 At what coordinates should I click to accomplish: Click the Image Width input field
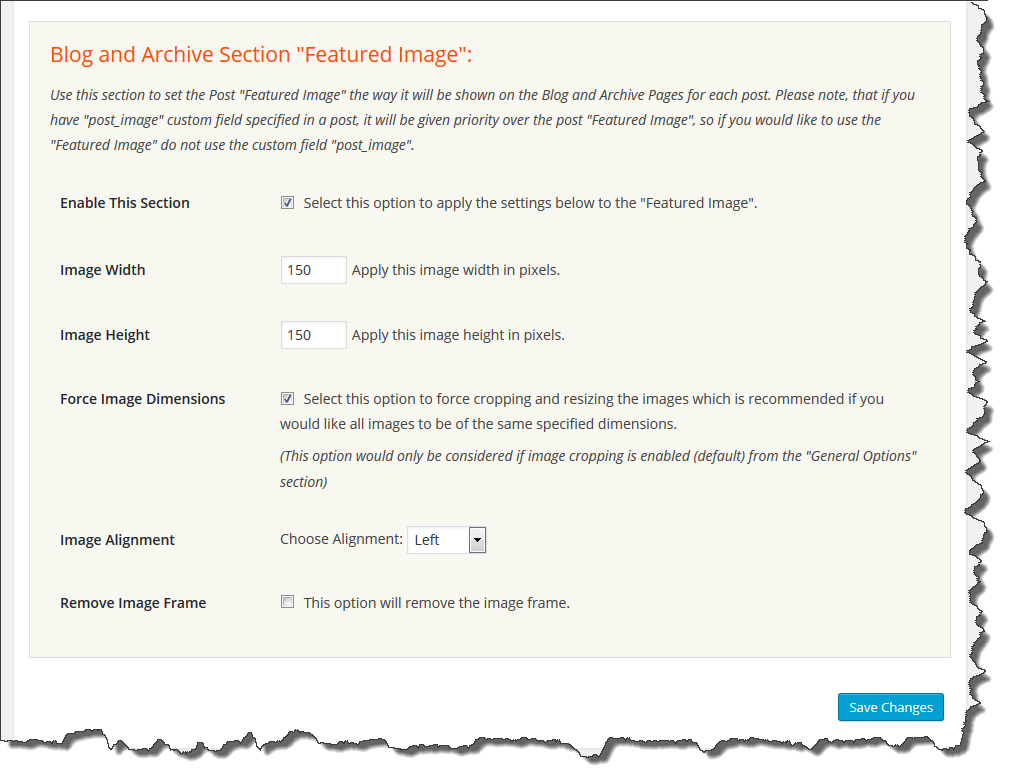314,270
